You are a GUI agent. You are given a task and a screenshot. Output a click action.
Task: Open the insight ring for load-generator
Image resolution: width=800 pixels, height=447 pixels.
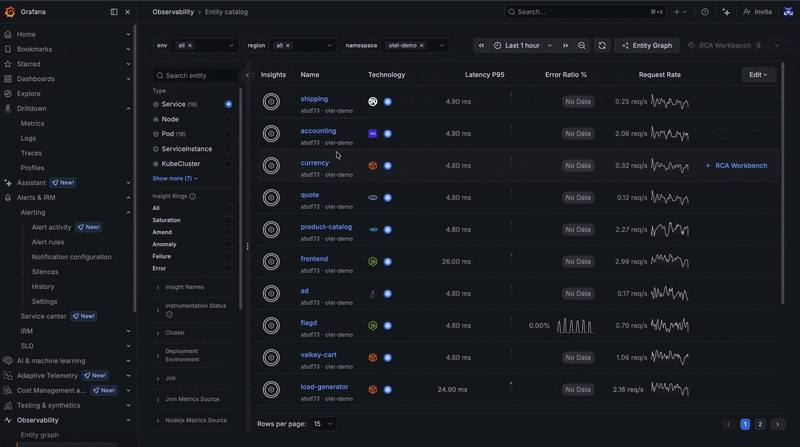[x=271, y=389]
